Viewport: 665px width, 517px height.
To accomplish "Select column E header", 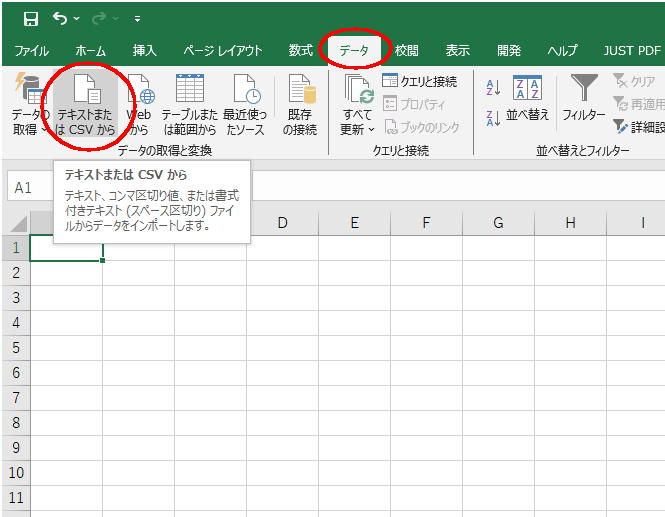I will pos(355,223).
